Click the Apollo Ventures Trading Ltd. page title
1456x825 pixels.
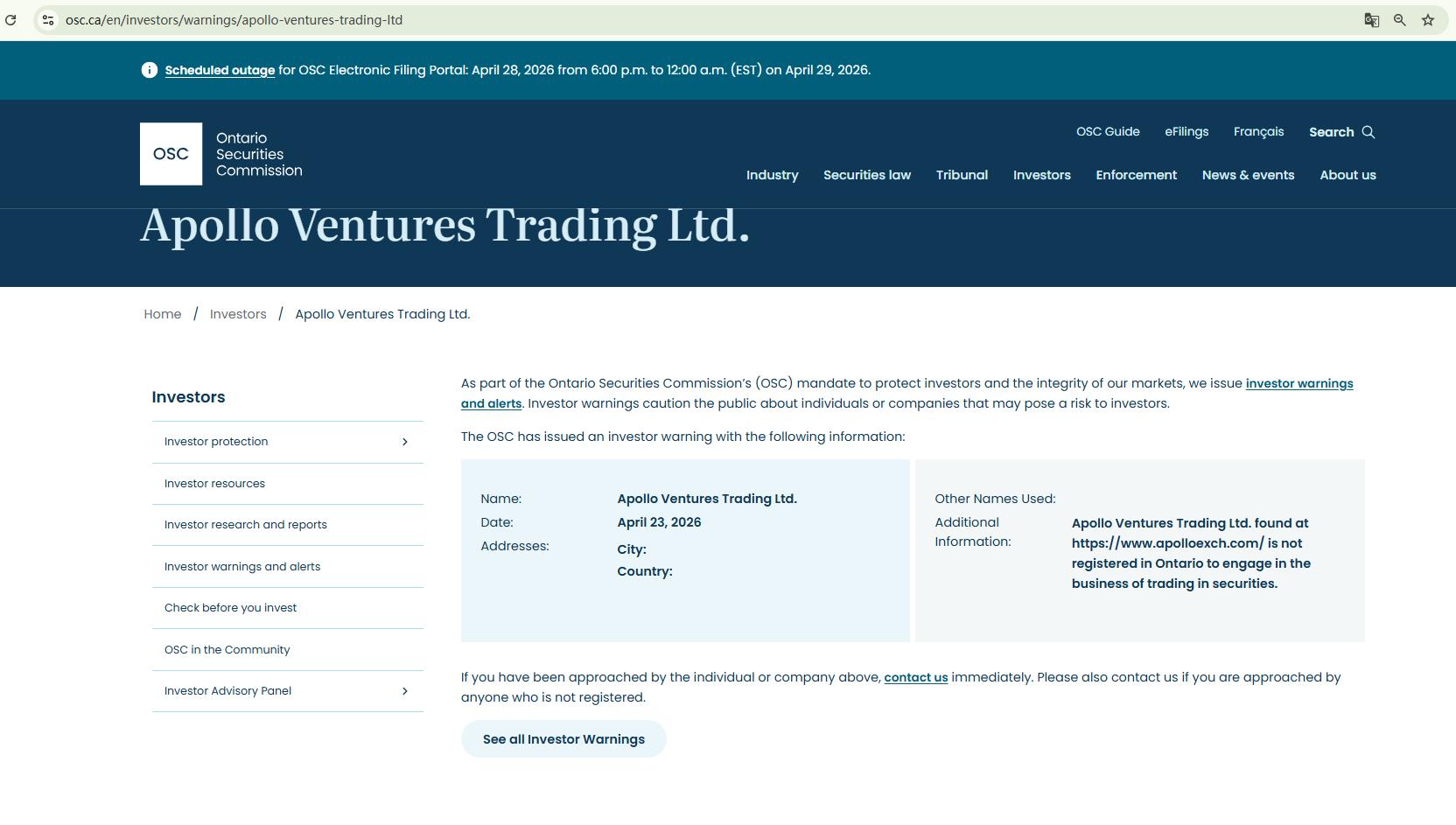(445, 226)
